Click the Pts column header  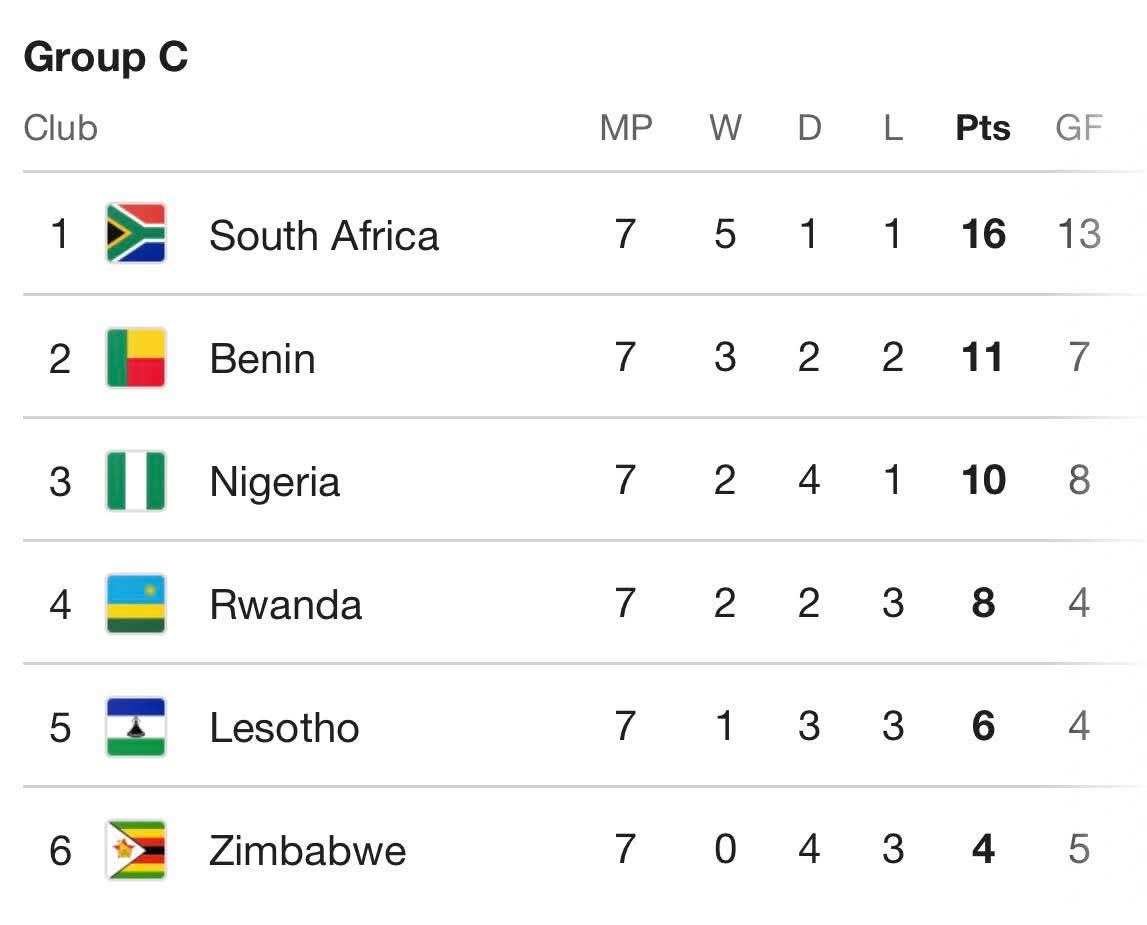click(x=983, y=128)
